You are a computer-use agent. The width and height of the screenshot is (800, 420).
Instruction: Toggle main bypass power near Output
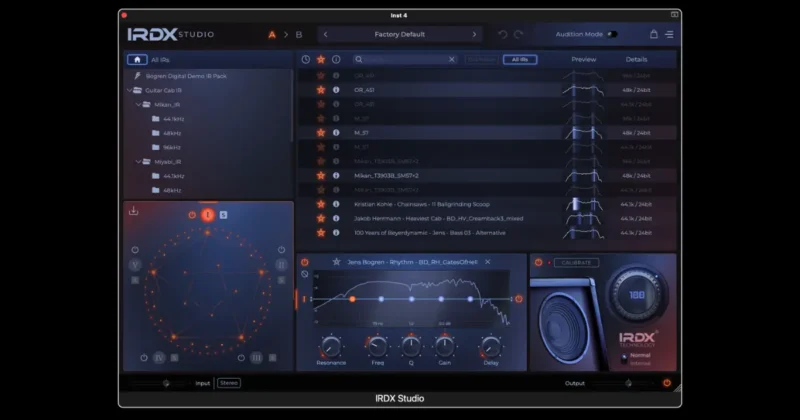click(x=667, y=383)
